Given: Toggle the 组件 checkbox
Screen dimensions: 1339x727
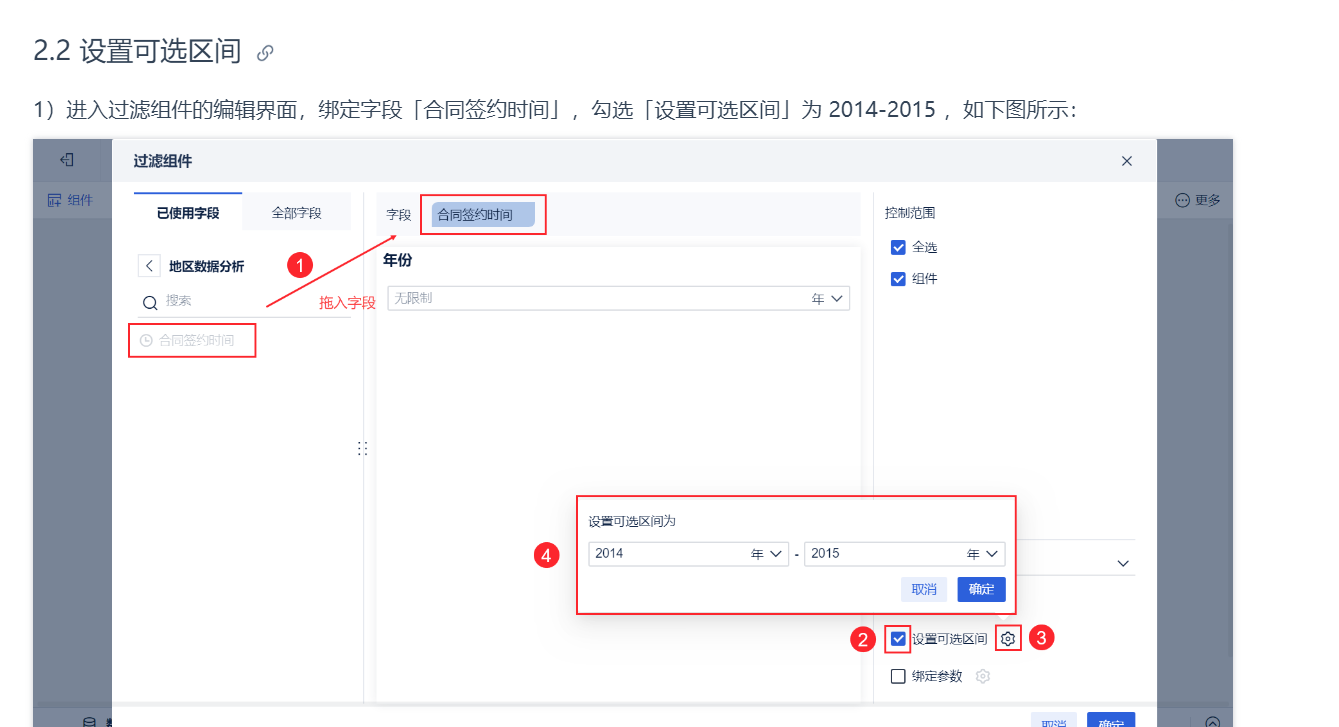Looking at the screenshot, I should [x=898, y=279].
